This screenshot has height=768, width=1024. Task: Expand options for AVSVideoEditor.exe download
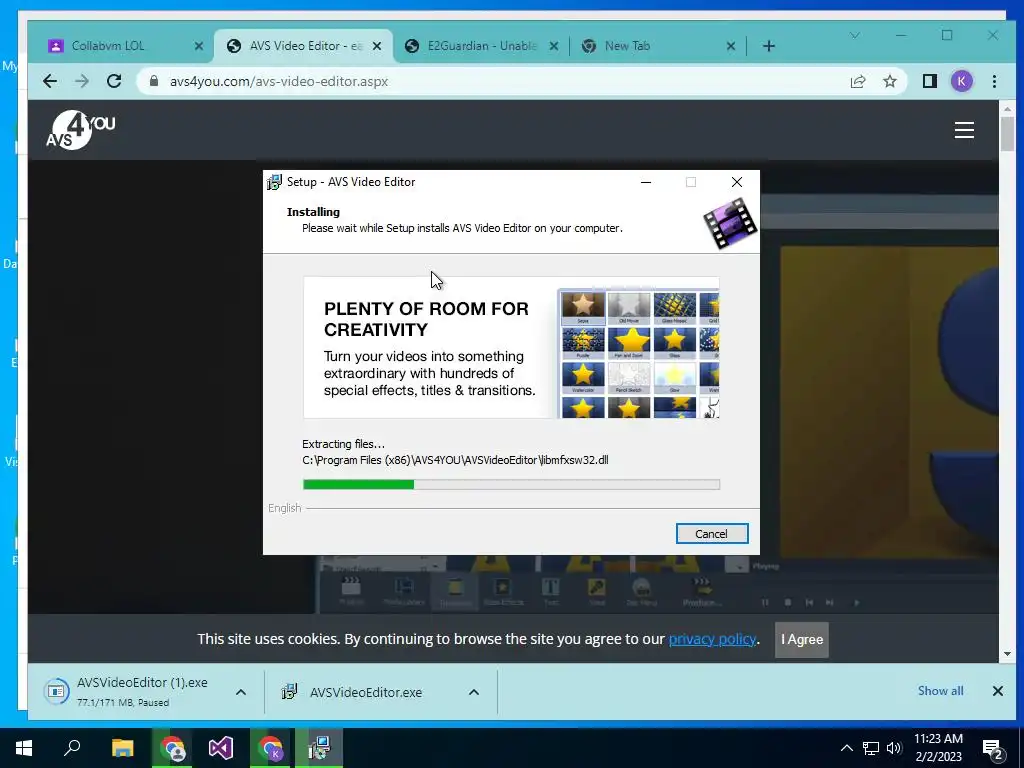[x=473, y=692]
